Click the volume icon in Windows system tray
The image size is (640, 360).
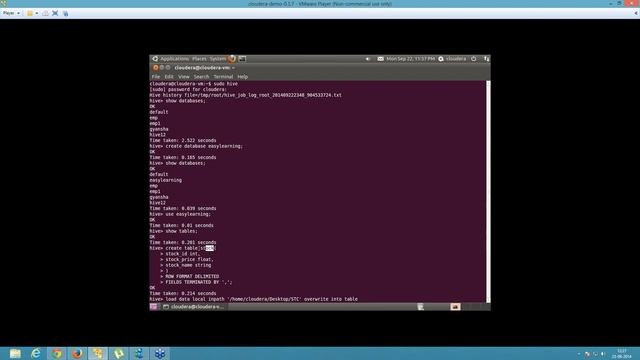coord(603,354)
